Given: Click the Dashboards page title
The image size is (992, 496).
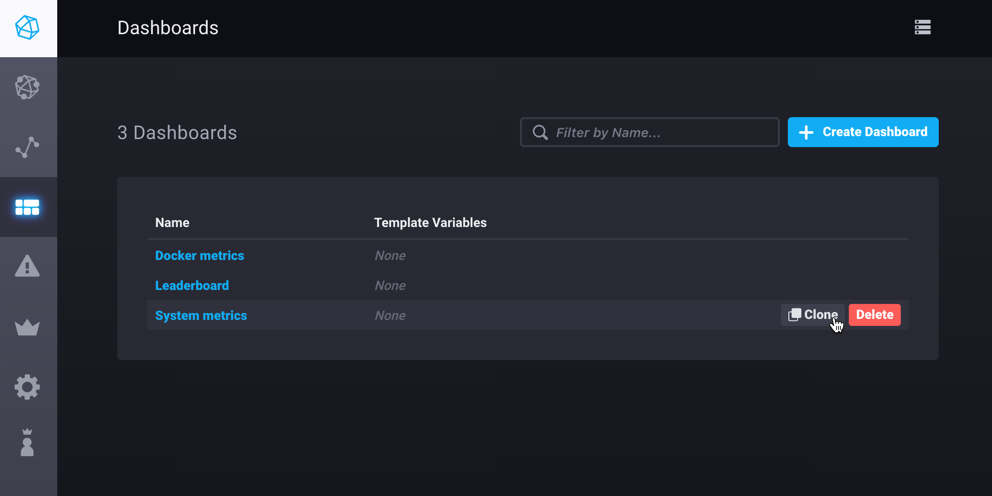Looking at the screenshot, I should [168, 28].
